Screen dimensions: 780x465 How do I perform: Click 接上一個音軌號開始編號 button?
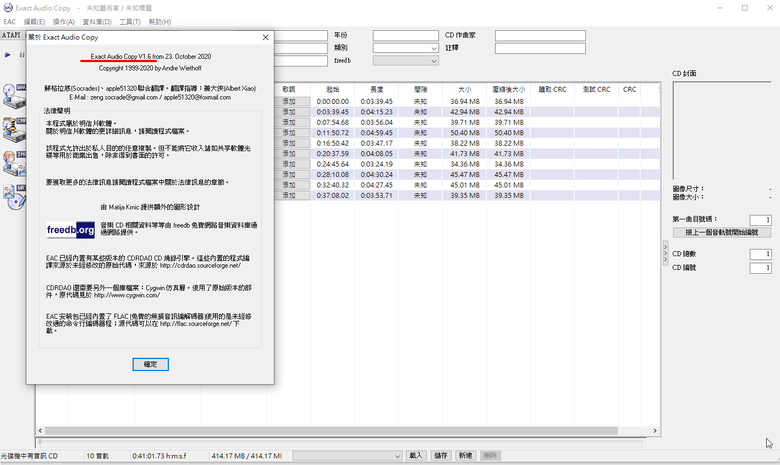pyautogui.click(x=722, y=232)
